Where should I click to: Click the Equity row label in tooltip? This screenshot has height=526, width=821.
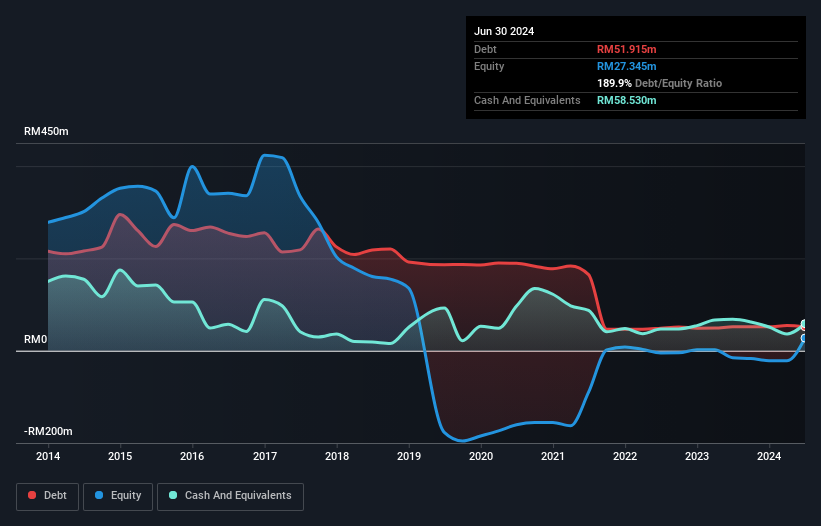489,66
